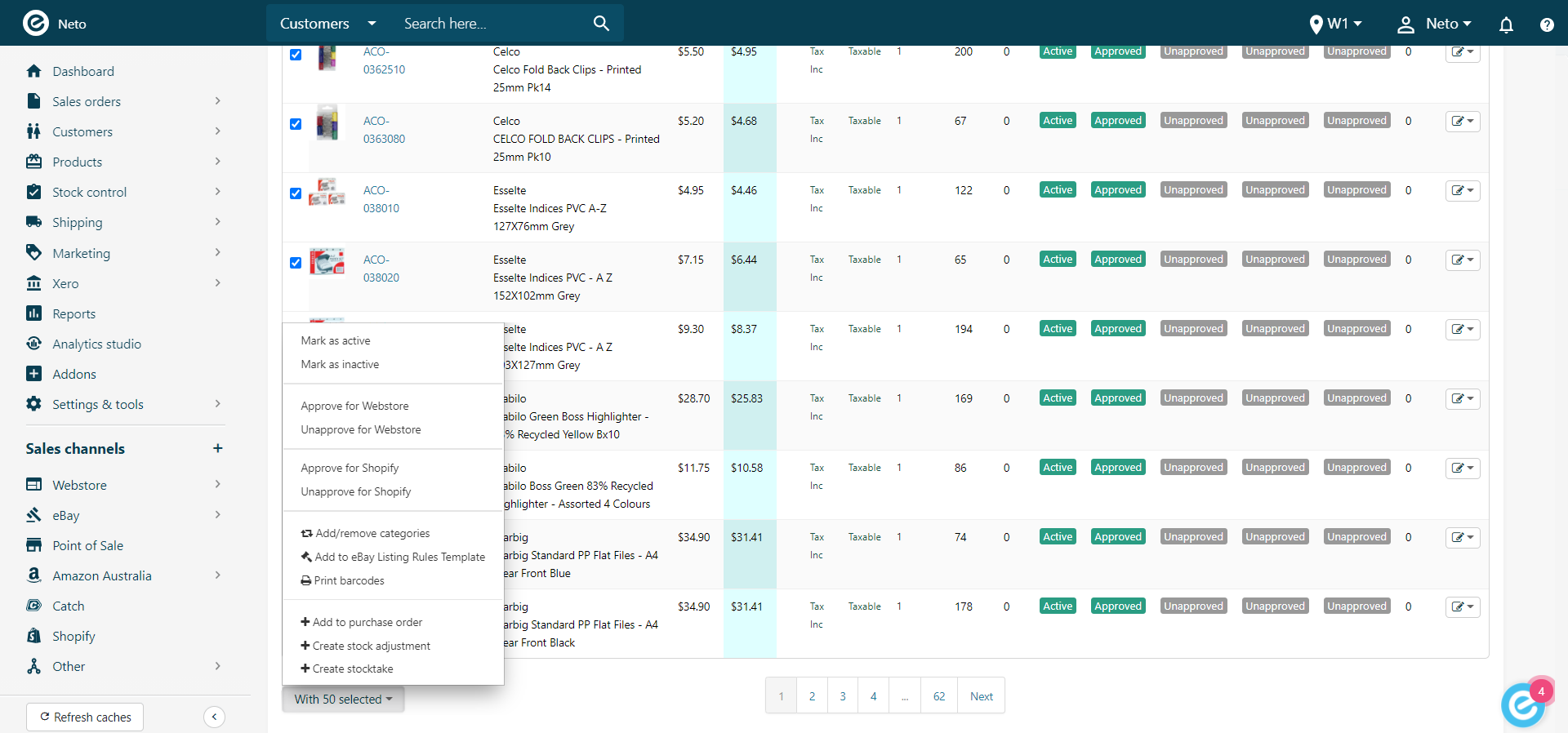Choose Mark as inactive

[340, 364]
